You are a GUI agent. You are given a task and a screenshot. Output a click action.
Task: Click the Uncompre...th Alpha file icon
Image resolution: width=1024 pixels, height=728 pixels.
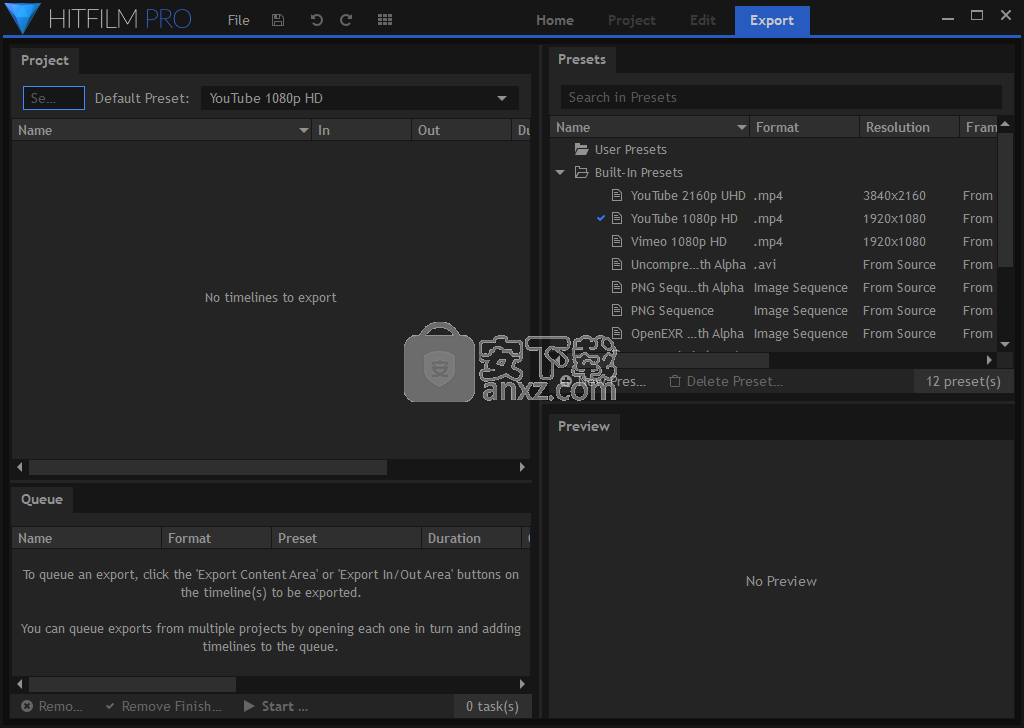click(616, 264)
